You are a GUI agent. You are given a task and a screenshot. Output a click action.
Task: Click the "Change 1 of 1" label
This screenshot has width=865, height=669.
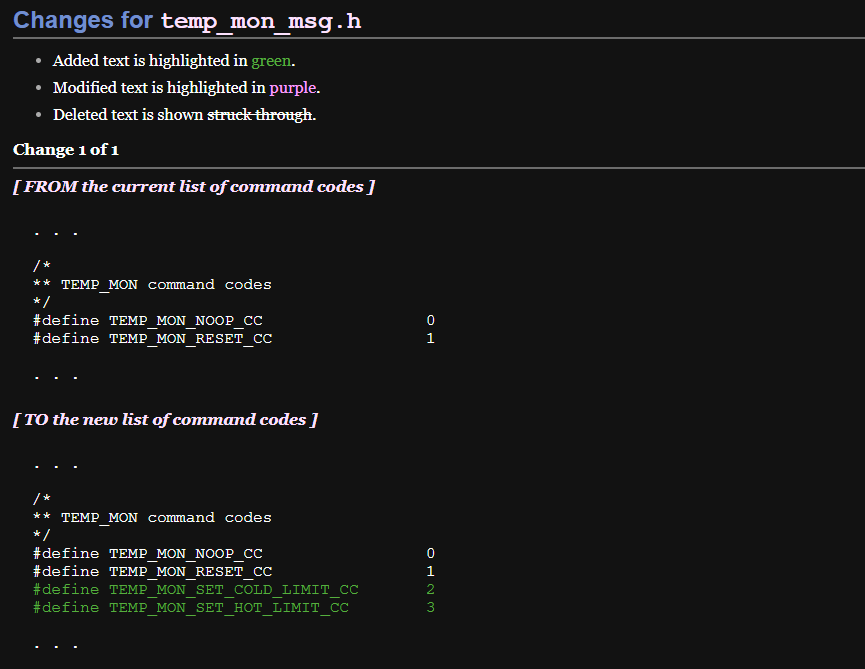(66, 150)
